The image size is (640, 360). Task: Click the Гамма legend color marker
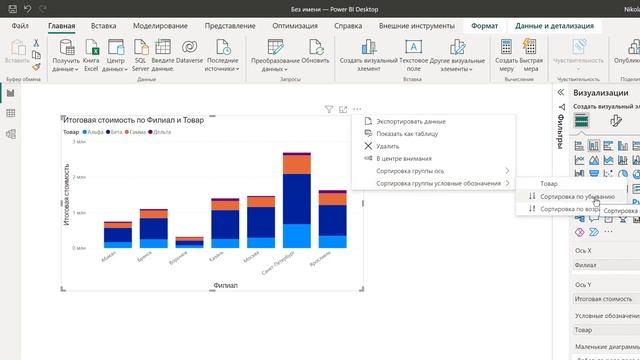pos(127,132)
